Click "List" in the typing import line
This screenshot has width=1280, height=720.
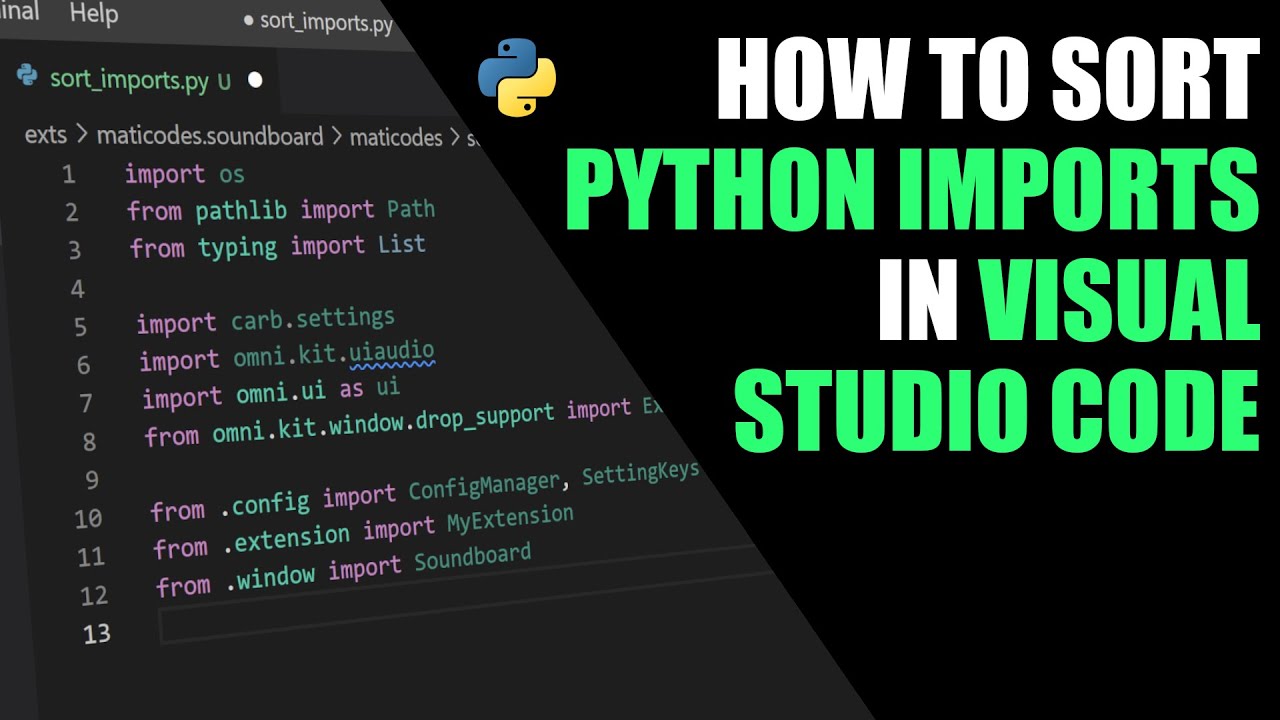(401, 245)
